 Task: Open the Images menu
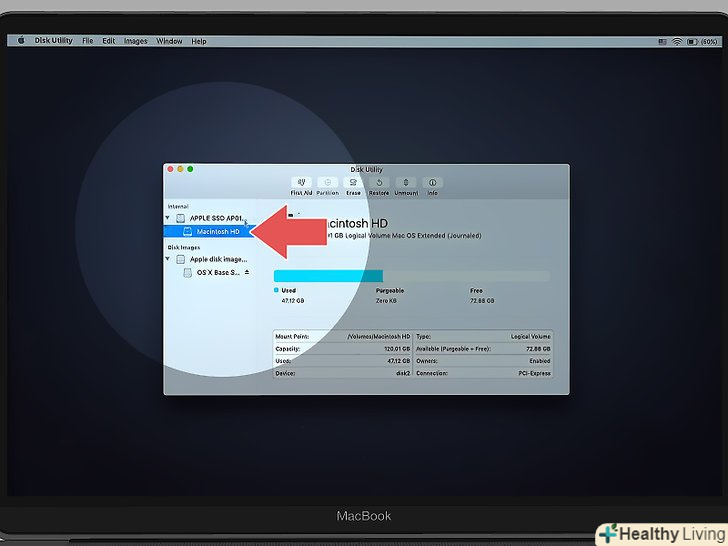[x=136, y=41]
